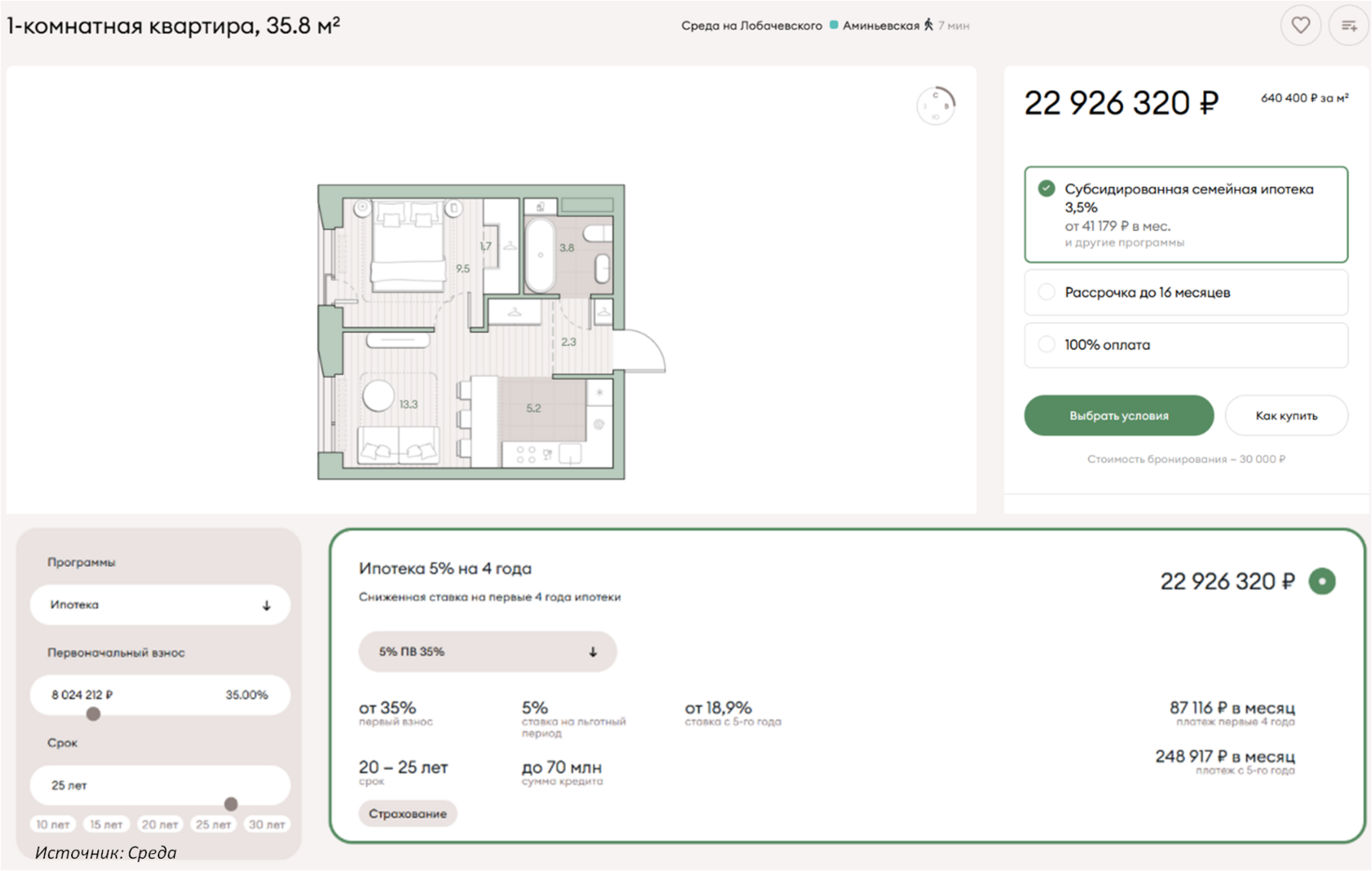Viewport: 1372px width, 871px height.
Task: Click the Страхование tag button
Action: [x=408, y=814]
